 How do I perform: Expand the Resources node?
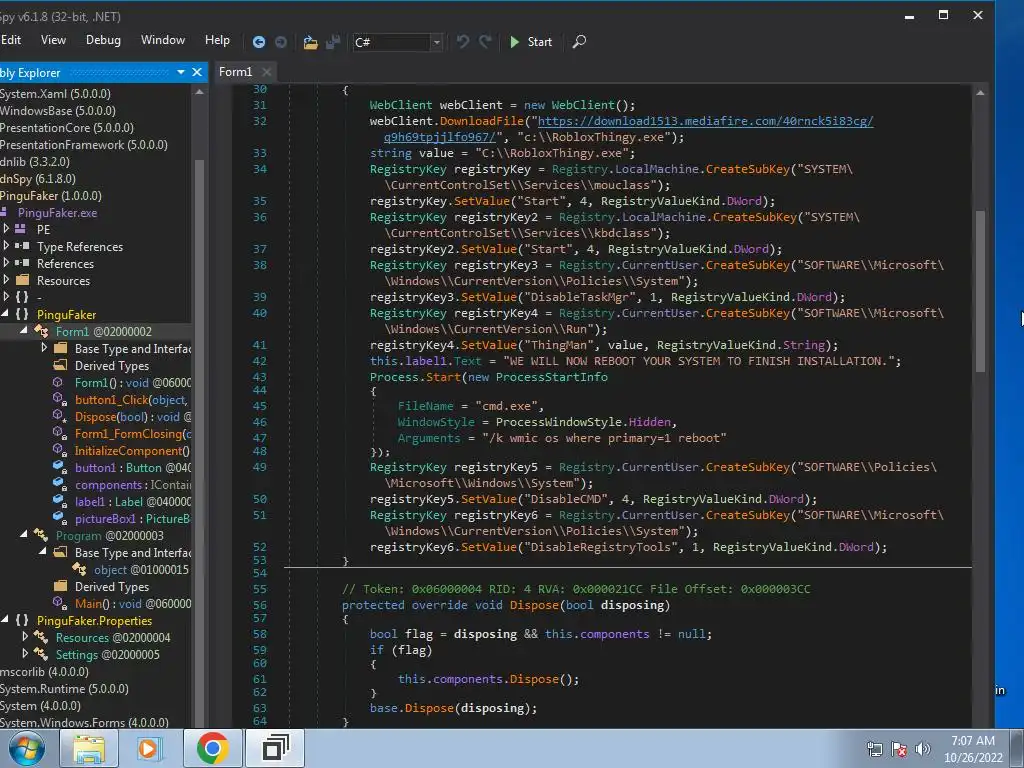coord(6,280)
